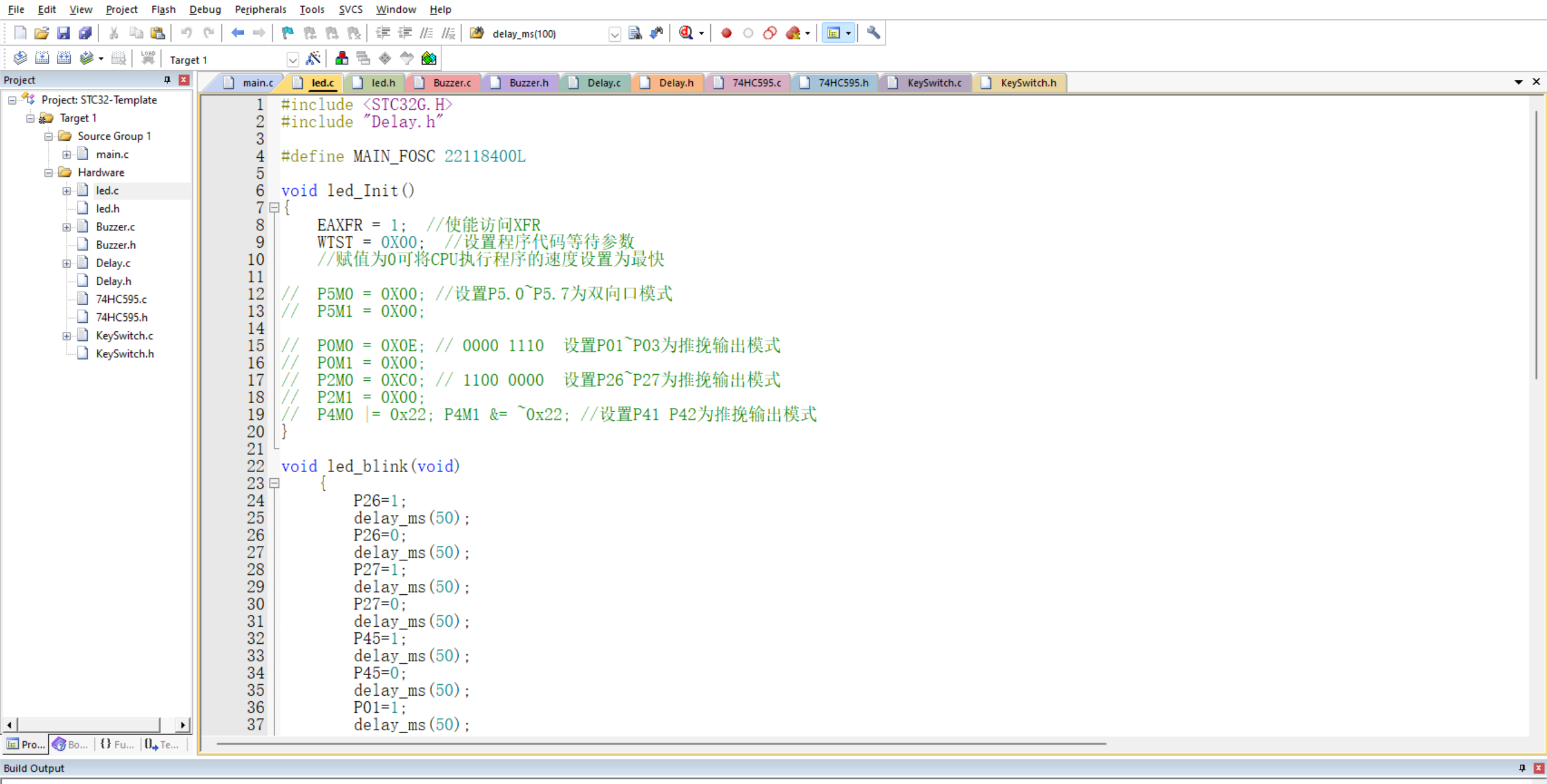Indent the selected lines
This screenshot has width=1547, height=784.
[383, 33]
